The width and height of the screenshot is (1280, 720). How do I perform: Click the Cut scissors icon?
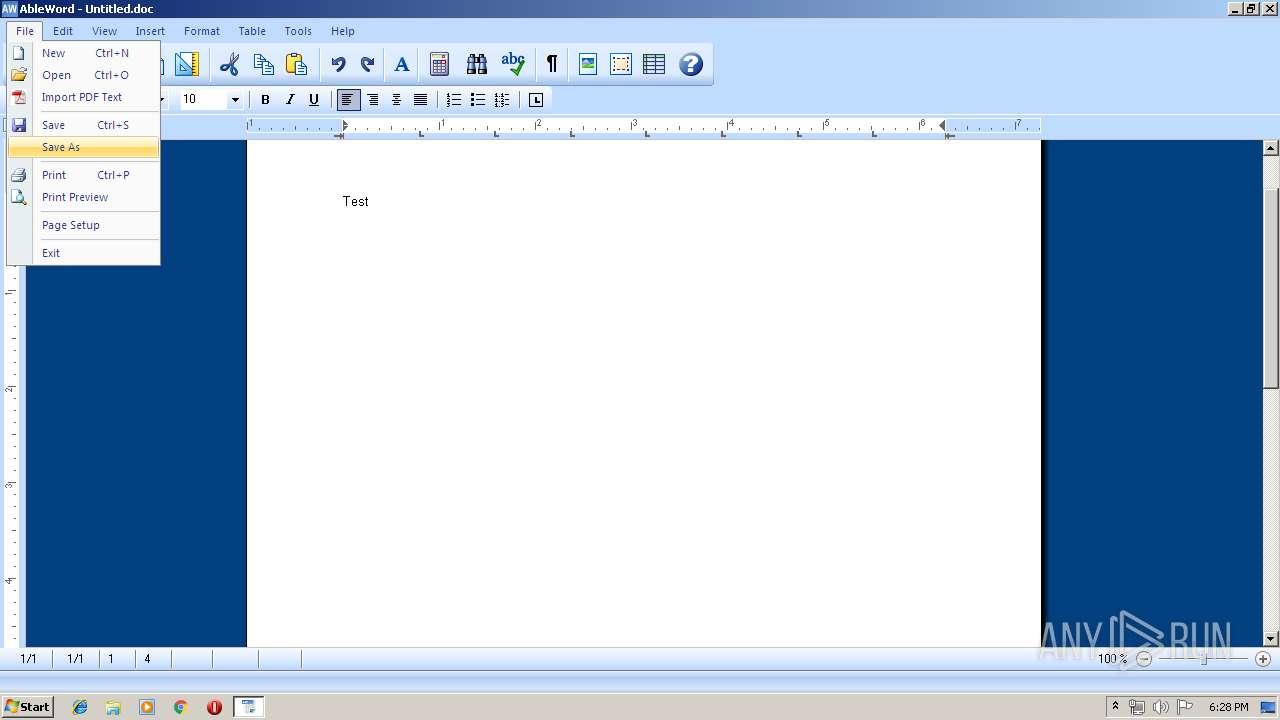tap(230, 65)
